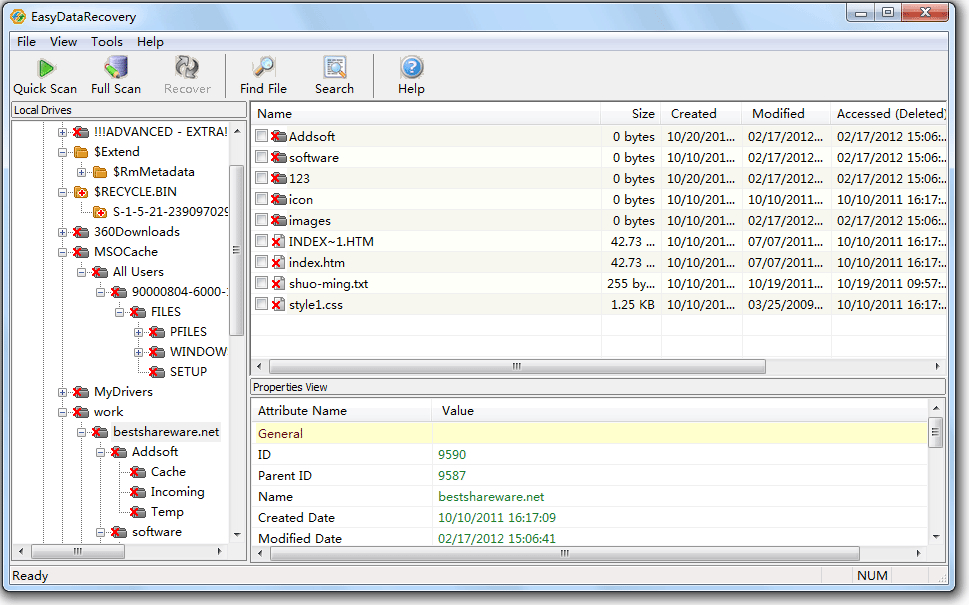The height and width of the screenshot is (605, 969).
Task: Select the bestshareware.net folder in tree
Action: 166,432
